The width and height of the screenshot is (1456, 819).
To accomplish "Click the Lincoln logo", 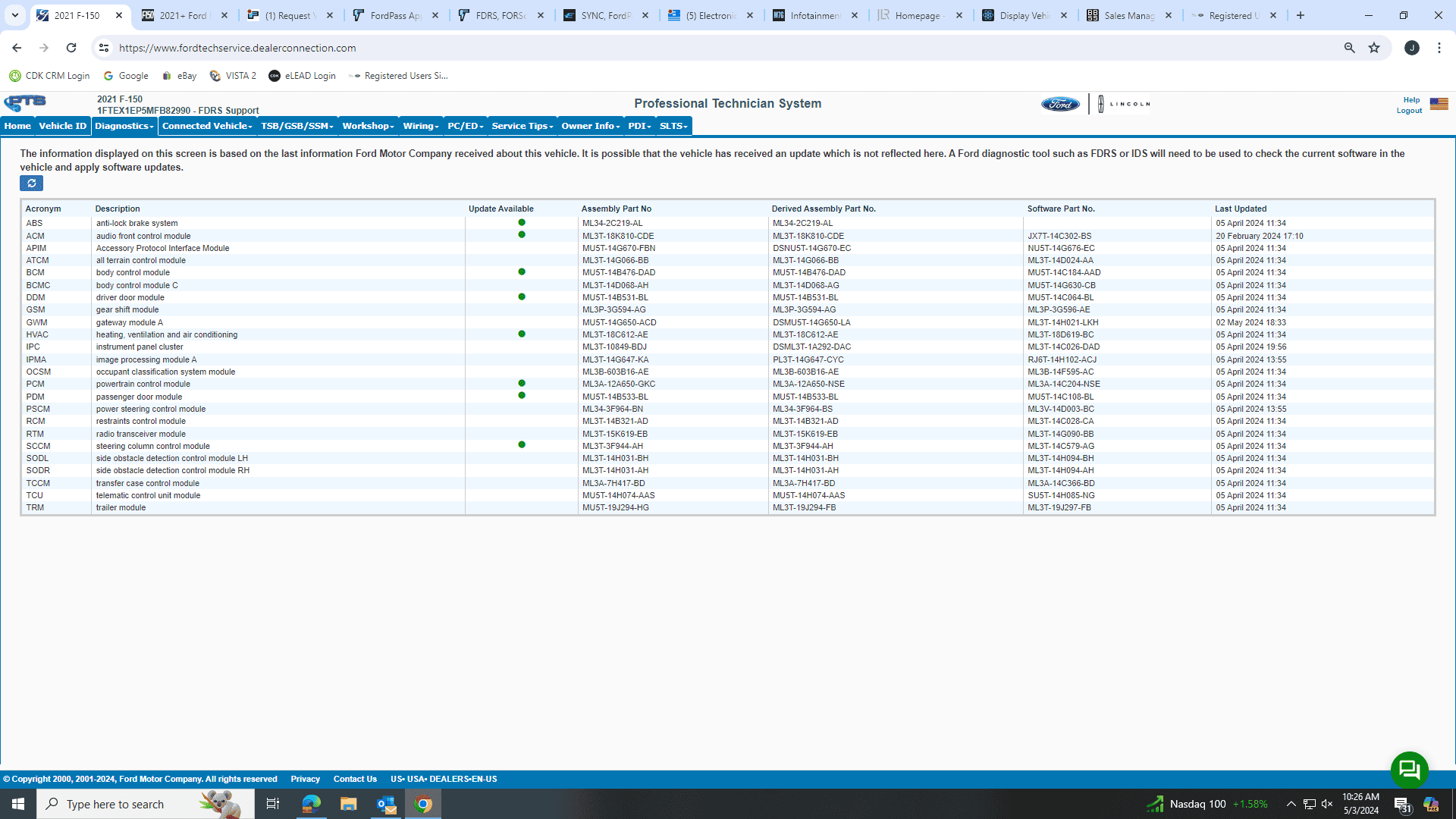I will coord(1122,103).
